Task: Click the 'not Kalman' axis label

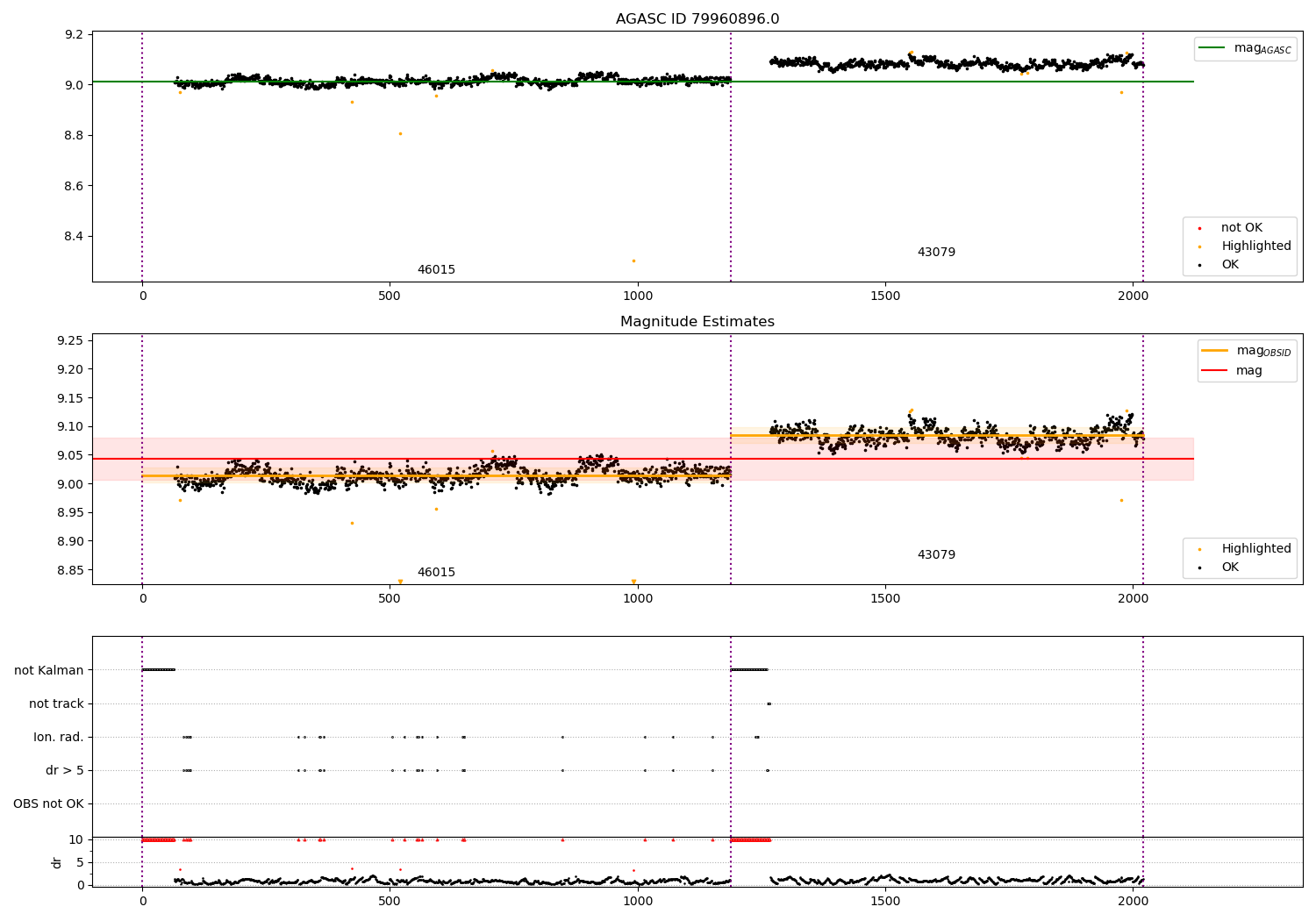Action: pyautogui.click(x=49, y=671)
